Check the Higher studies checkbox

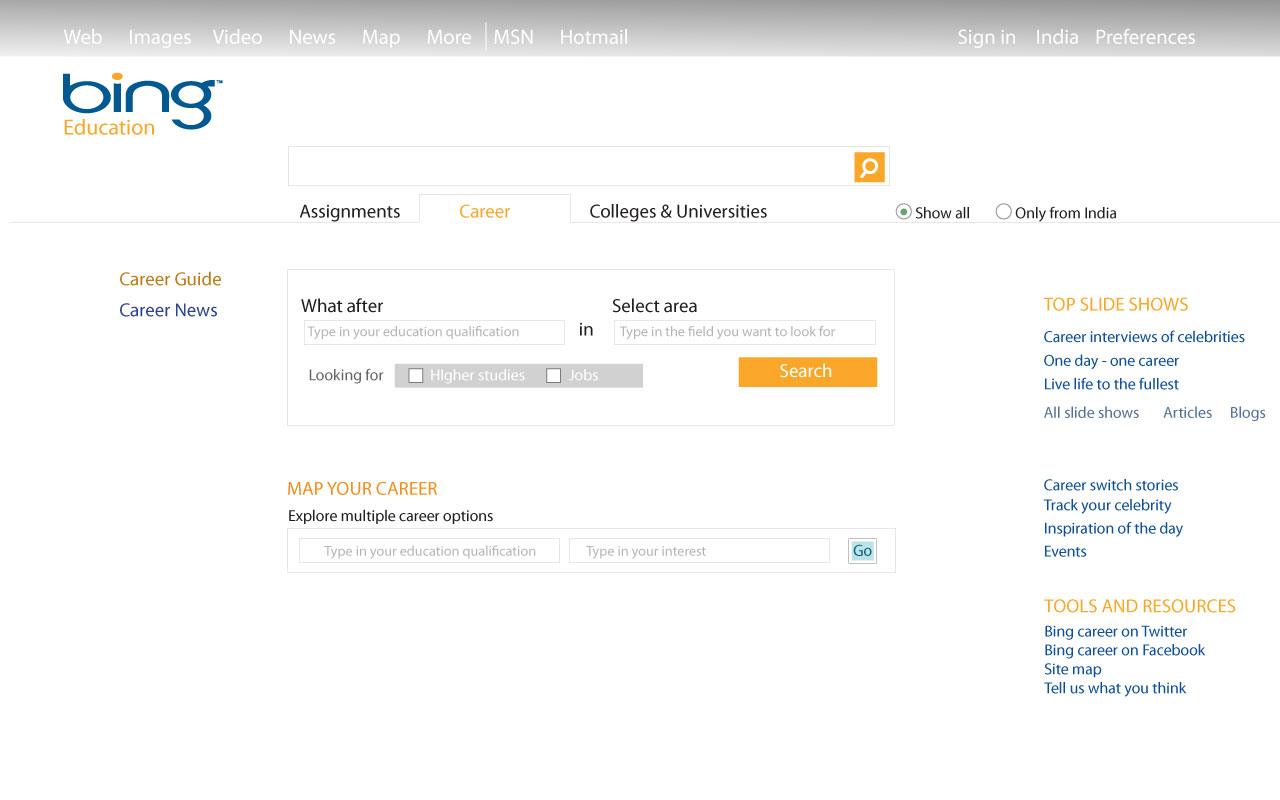415,375
